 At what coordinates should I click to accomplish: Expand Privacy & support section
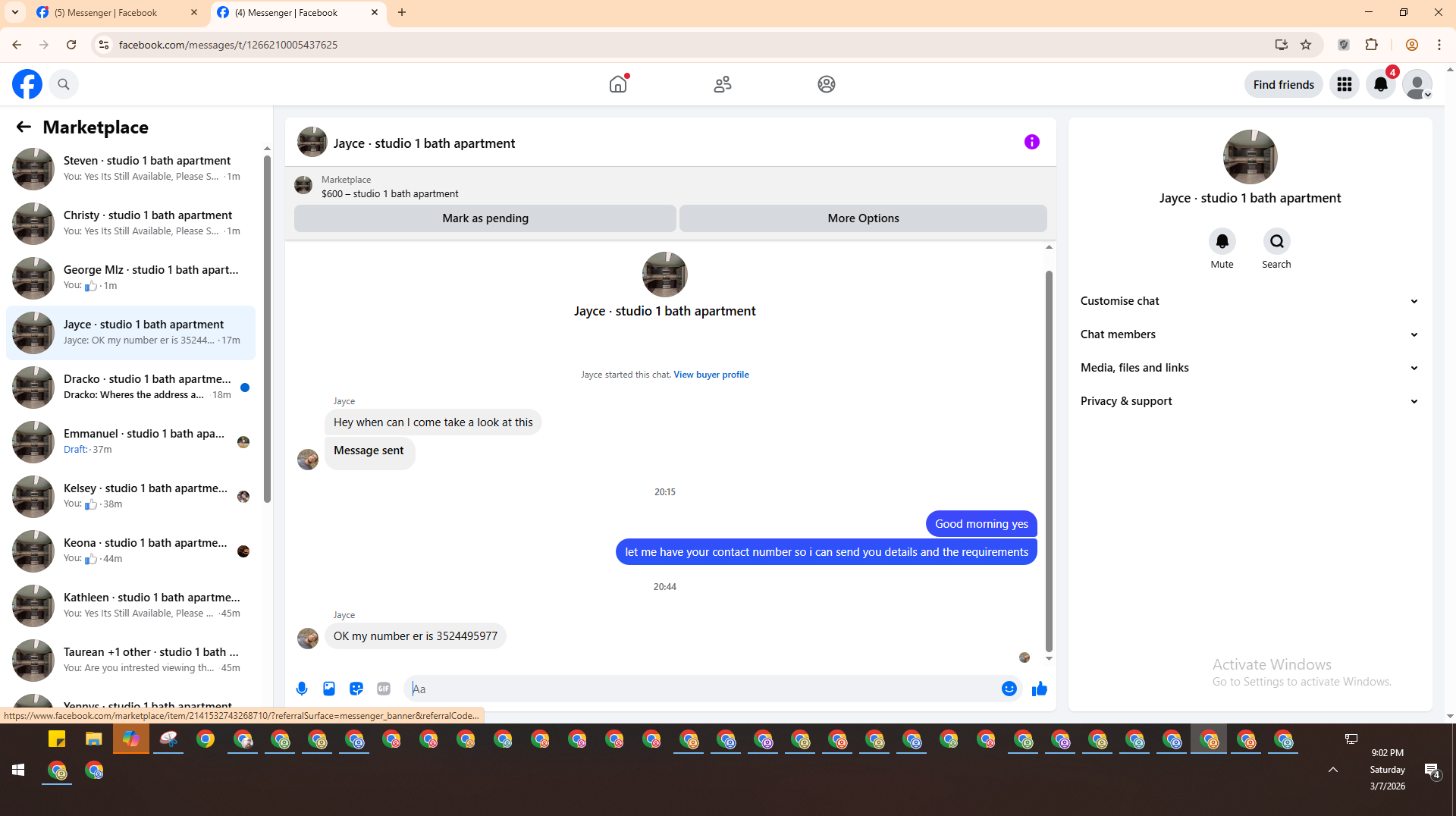(x=1250, y=401)
